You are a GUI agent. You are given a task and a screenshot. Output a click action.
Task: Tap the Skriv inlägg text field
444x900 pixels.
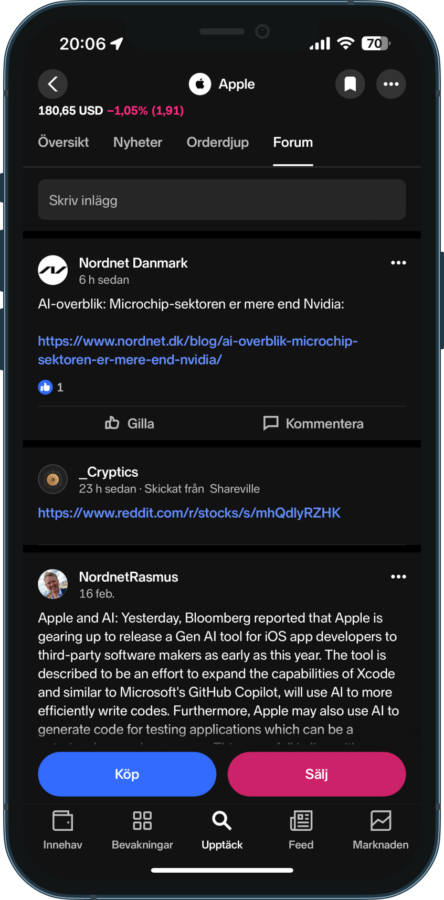[x=222, y=200]
